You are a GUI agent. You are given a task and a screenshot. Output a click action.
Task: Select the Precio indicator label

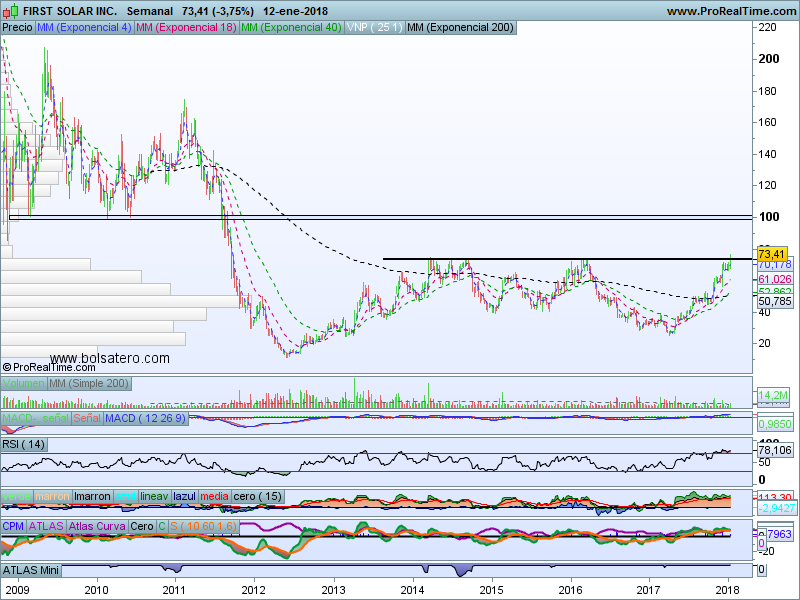click(x=17, y=28)
